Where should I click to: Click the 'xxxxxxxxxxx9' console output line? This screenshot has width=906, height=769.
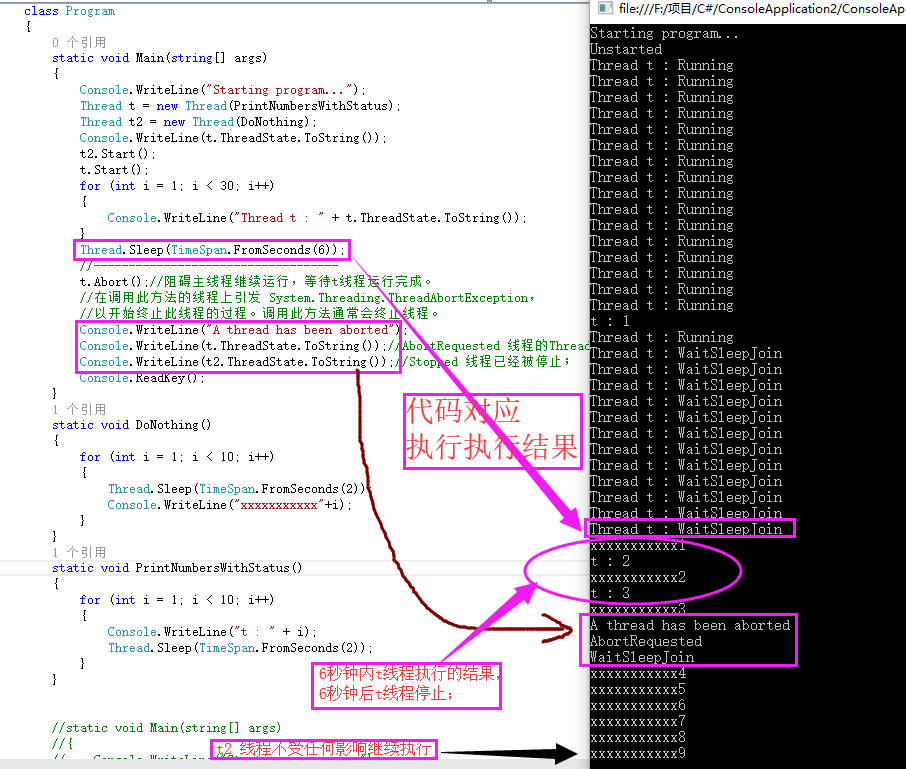pyautogui.click(x=638, y=753)
